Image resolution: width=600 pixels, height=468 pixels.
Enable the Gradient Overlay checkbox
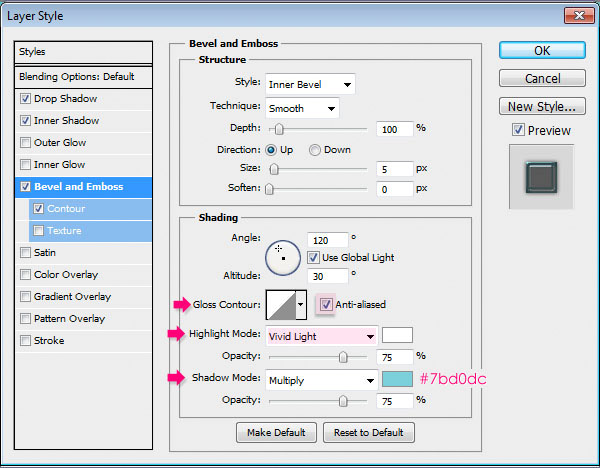coord(25,297)
